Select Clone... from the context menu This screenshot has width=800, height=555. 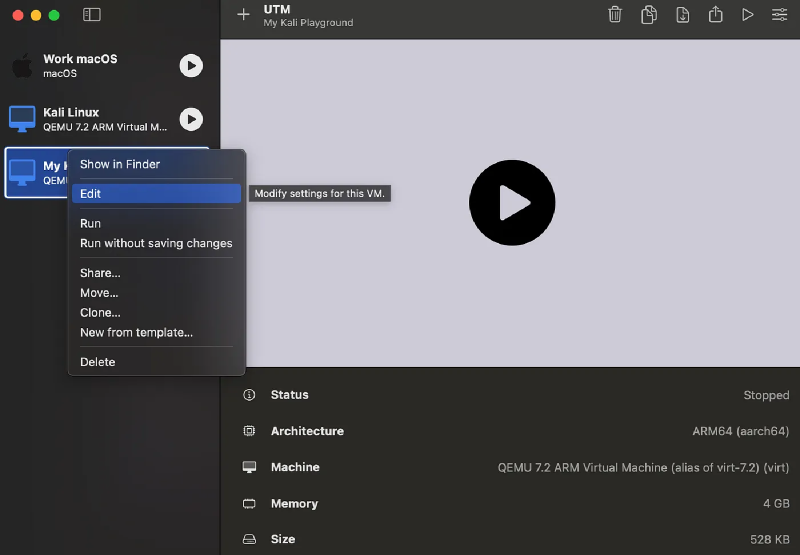100,313
